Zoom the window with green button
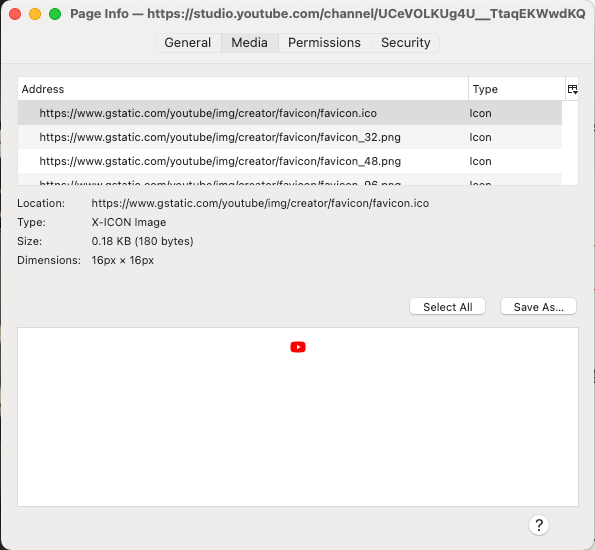The height and width of the screenshot is (550, 595). 55,14
